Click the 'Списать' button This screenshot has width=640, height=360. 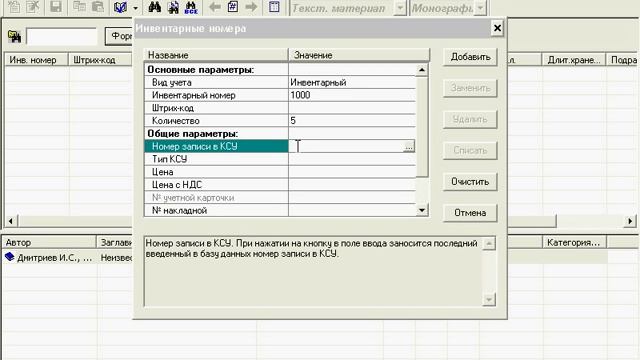point(470,150)
